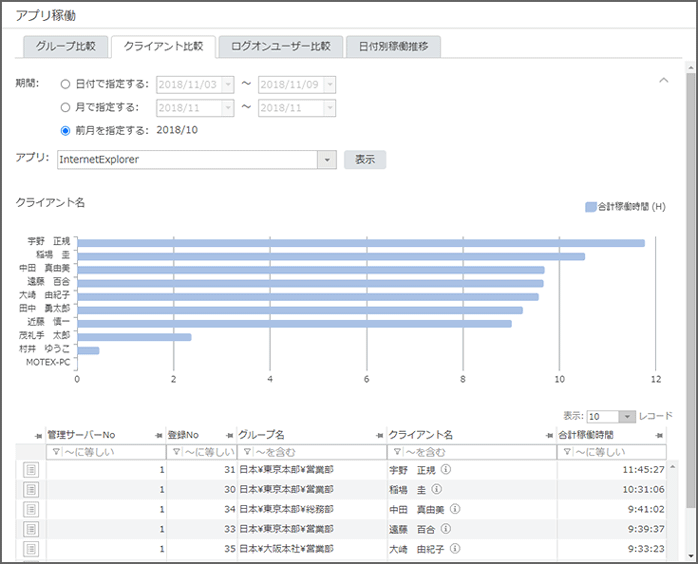This screenshot has width=698, height=564.
Task: Click 宇野 正規 bar in chart
Action: [361, 243]
